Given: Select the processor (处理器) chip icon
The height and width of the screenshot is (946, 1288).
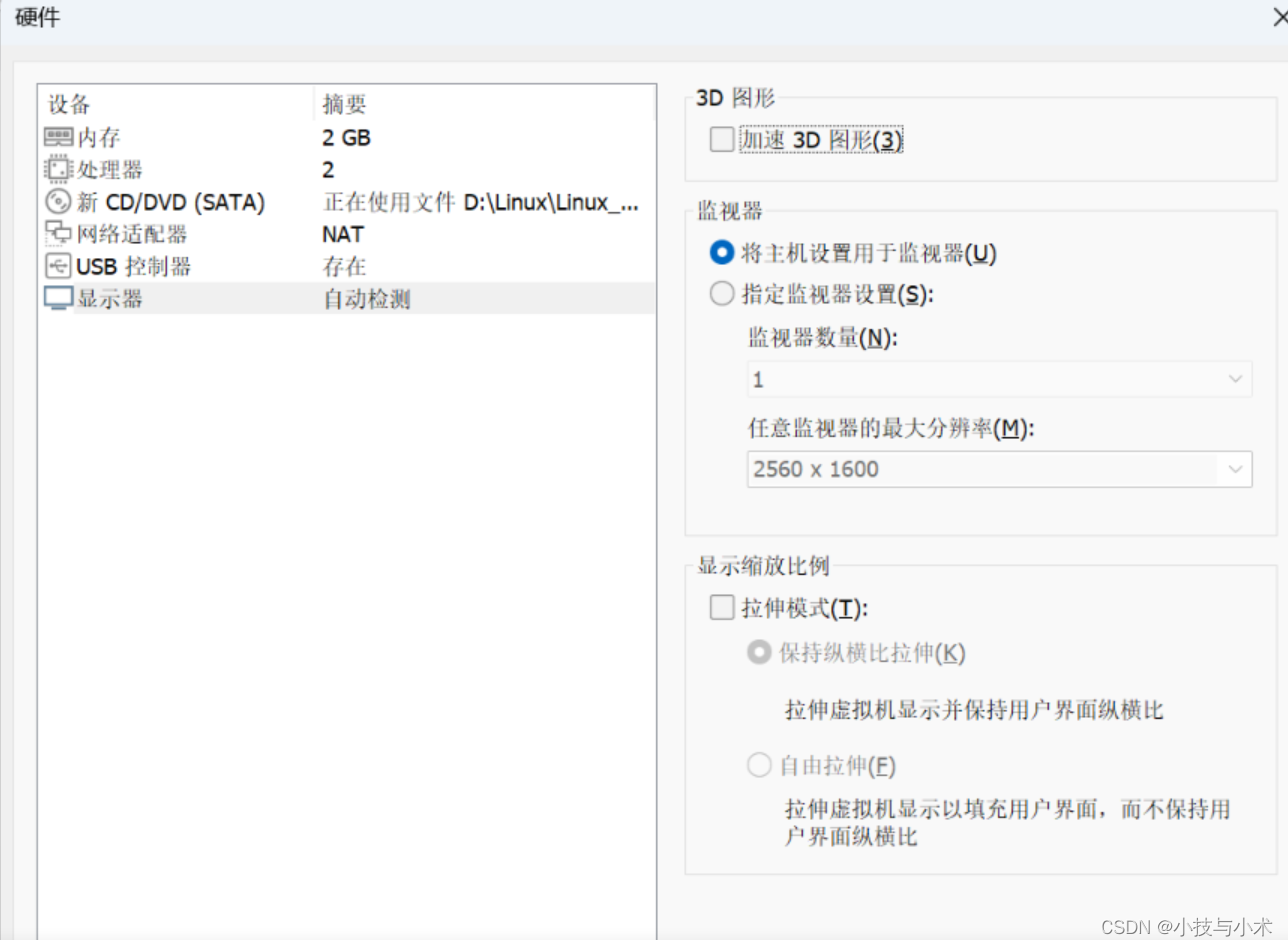Looking at the screenshot, I should [59, 169].
